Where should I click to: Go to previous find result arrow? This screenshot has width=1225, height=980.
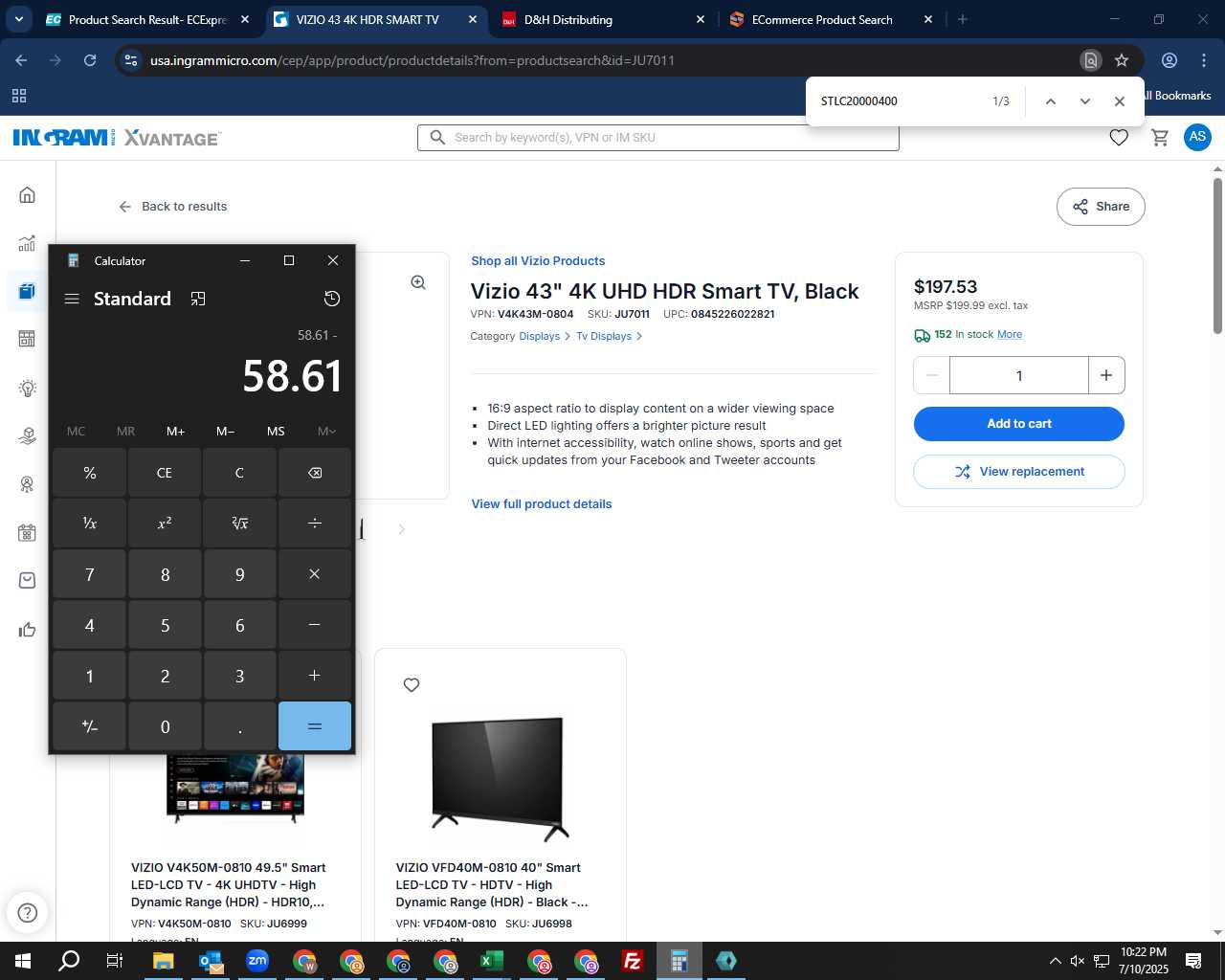pyautogui.click(x=1051, y=101)
